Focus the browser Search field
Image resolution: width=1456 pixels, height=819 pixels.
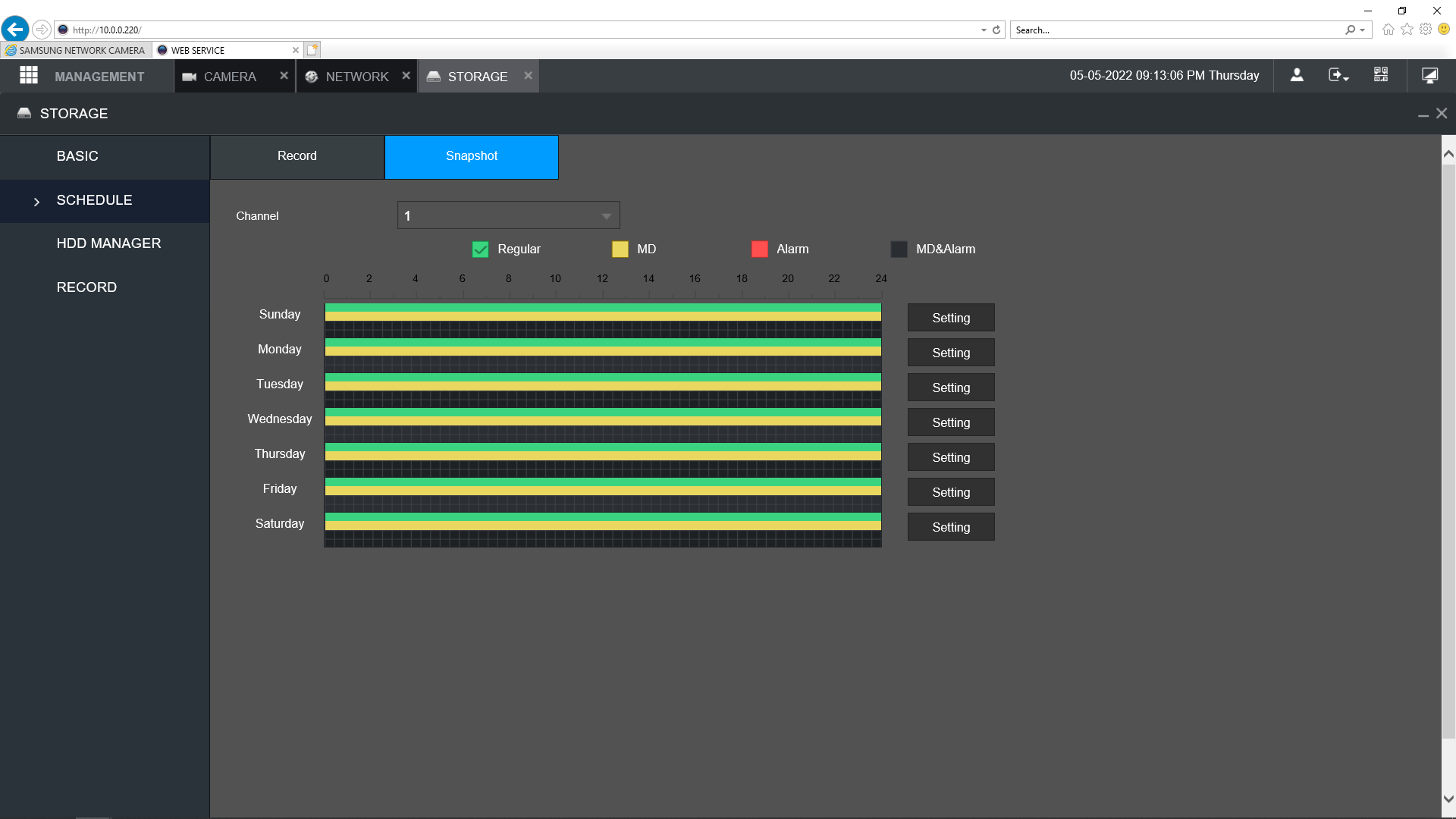pos(1175,30)
